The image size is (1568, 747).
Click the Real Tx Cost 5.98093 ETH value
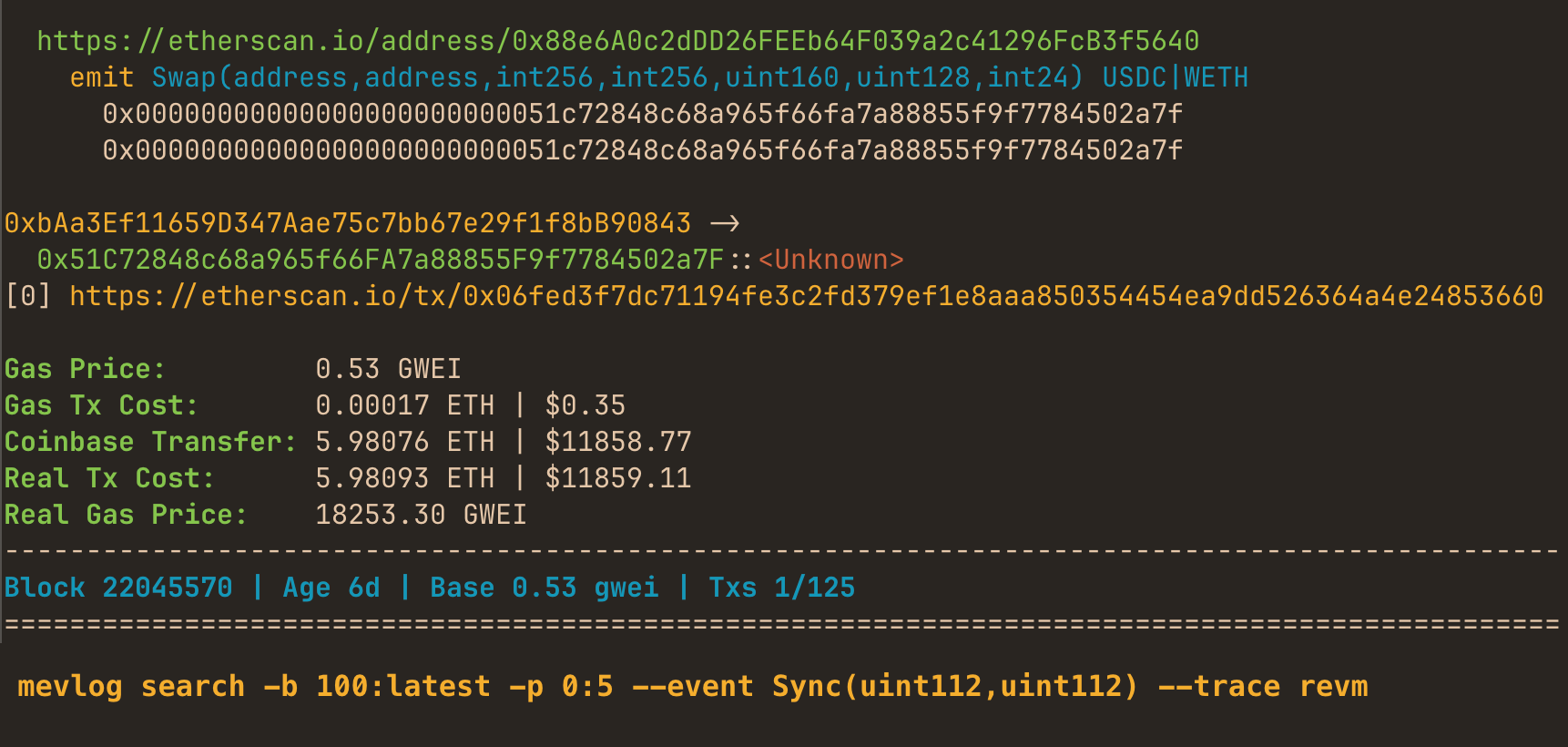(404, 478)
